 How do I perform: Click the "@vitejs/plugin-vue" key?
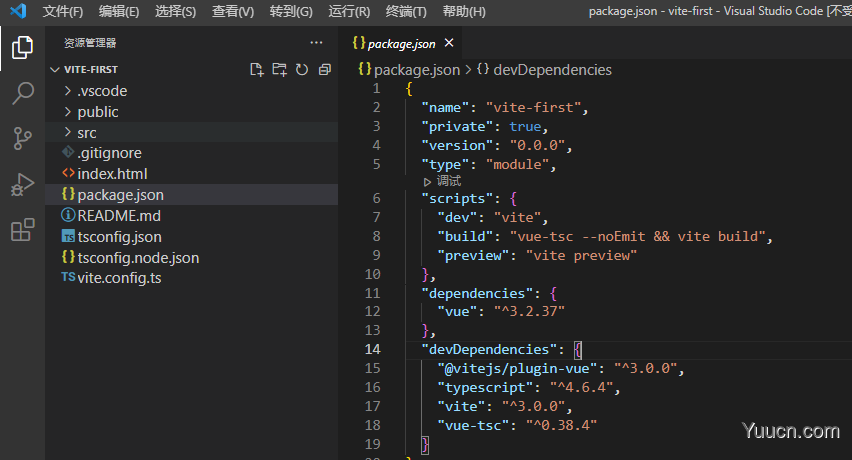(x=517, y=368)
